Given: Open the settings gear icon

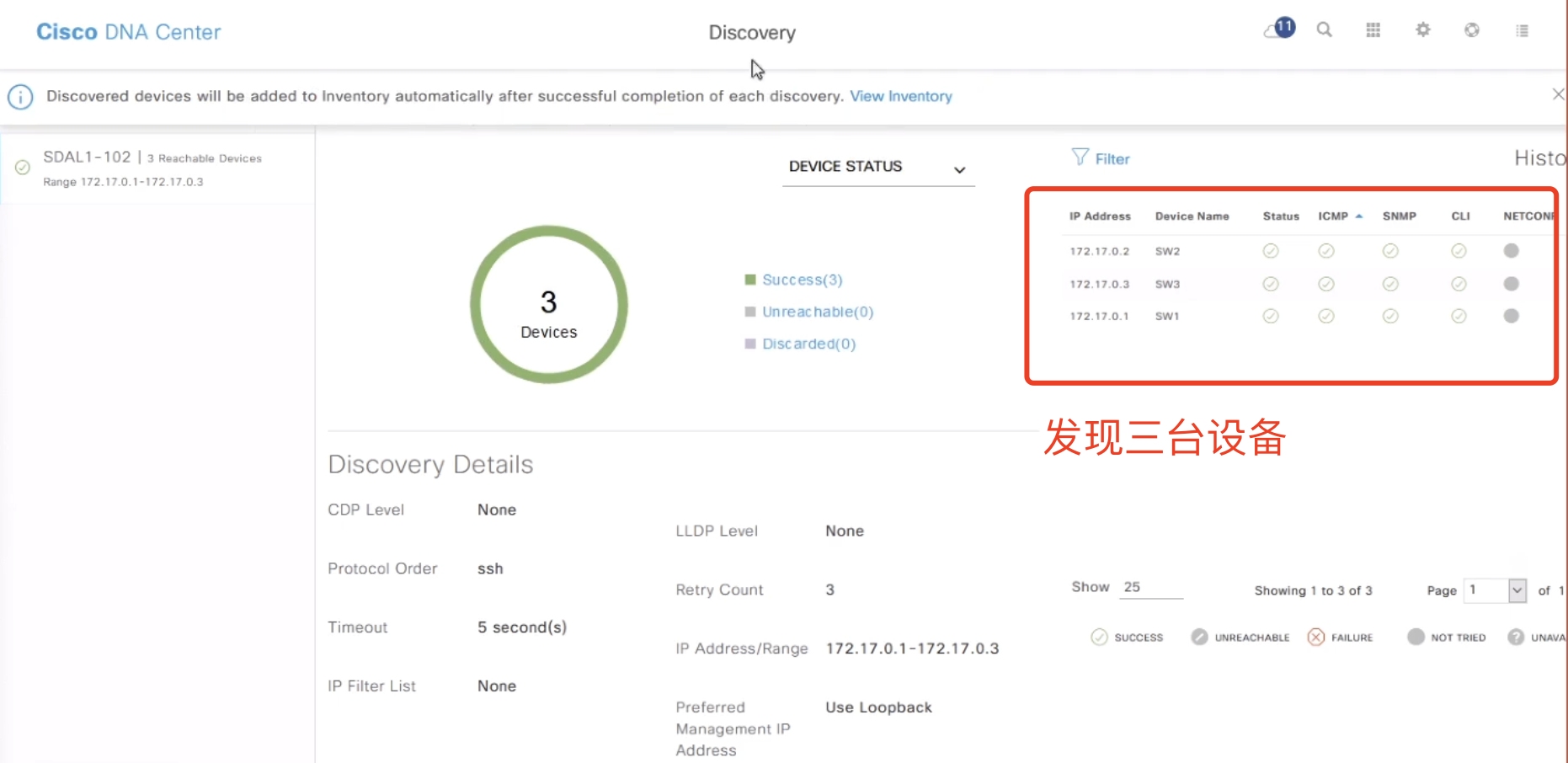Looking at the screenshot, I should tap(1423, 29).
